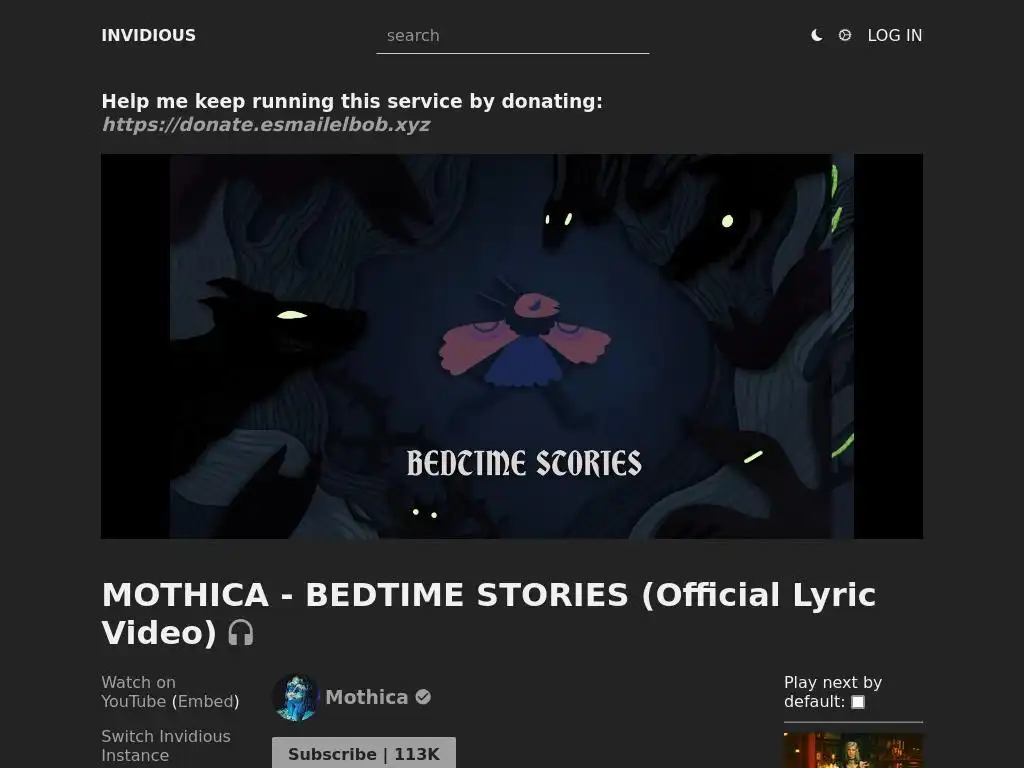Open the Mothica channel name link
The image size is (1024, 768).
click(x=366, y=697)
